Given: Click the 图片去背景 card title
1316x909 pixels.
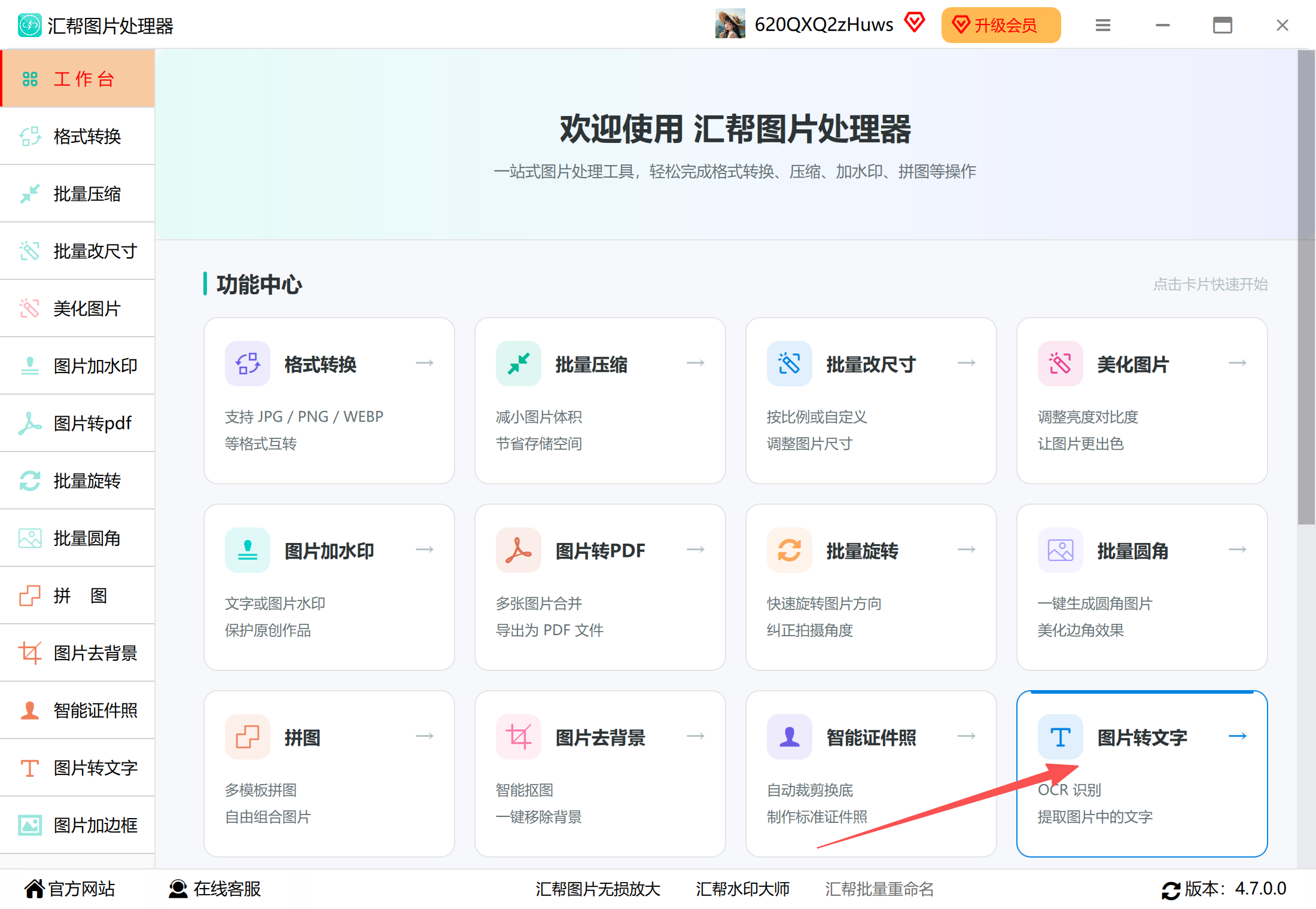Looking at the screenshot, I should (600, 737).
